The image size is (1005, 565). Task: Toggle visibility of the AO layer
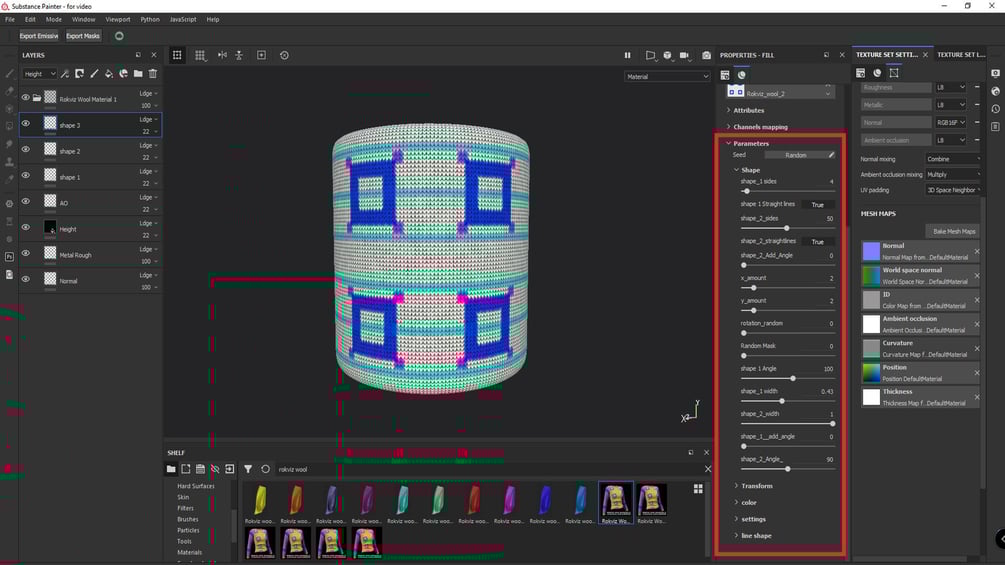(26, 202)
